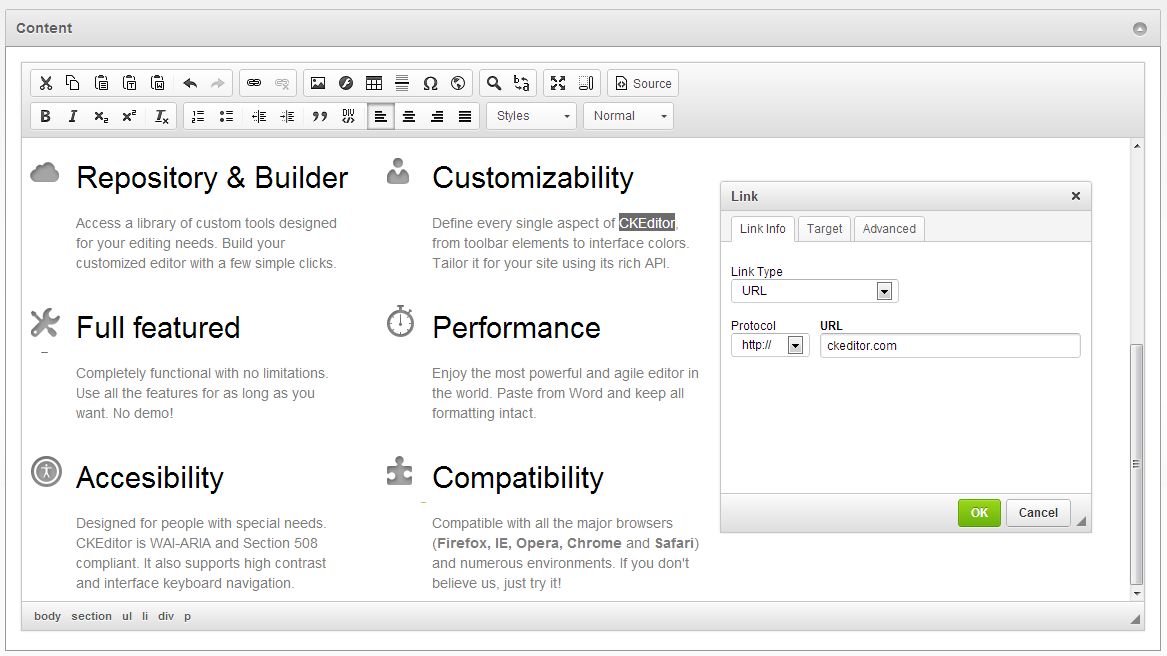Image resolution: width=1167 pixels, height=656 pixels.
Task: Click the Undo arrow icon
Action: coord(190,84)
